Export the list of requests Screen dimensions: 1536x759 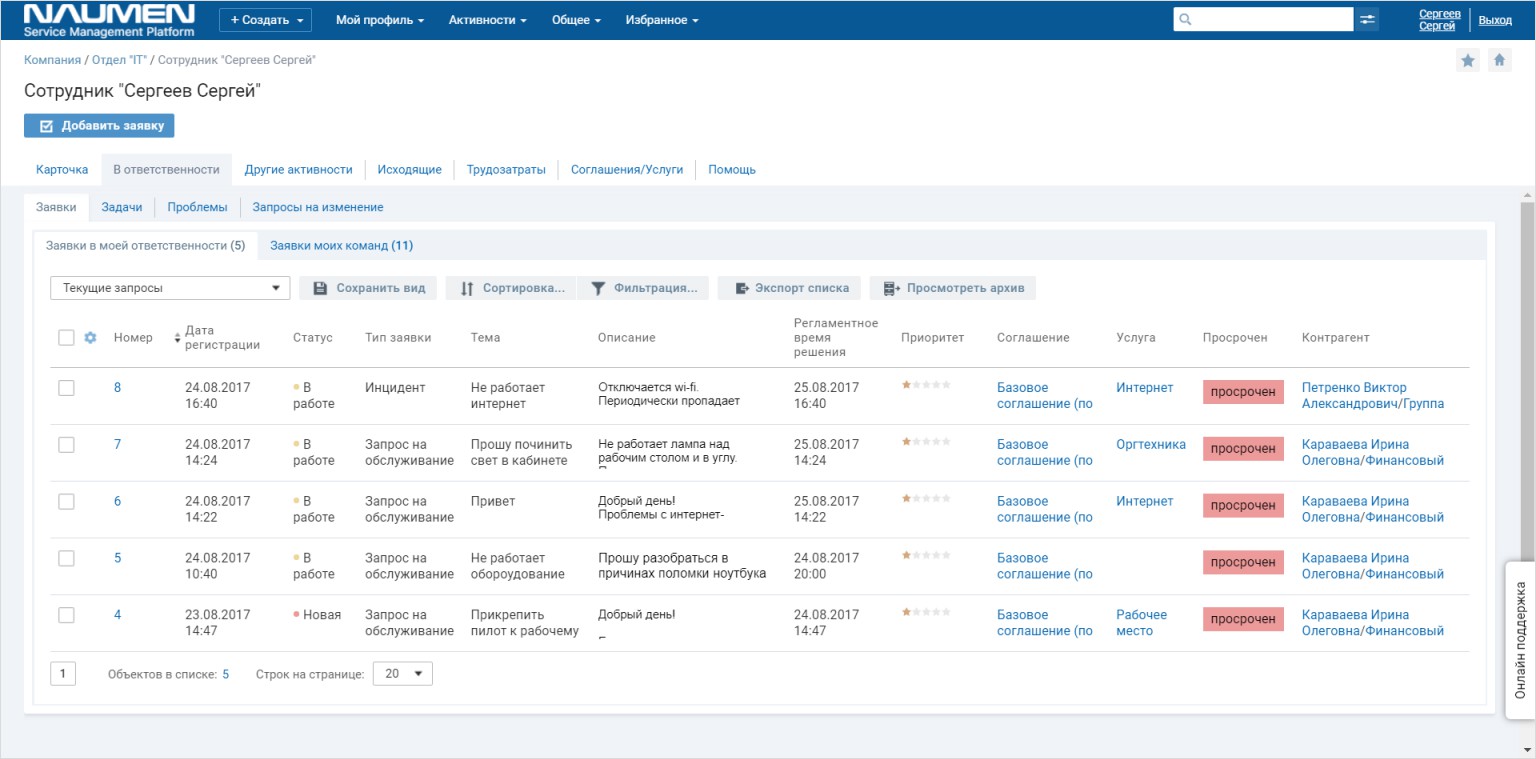click(x=789, y=288)
